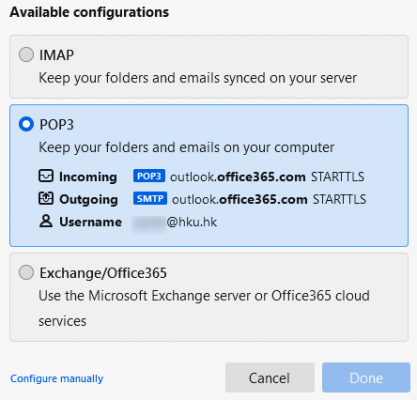
Task: Click the blue POP3 protocol badge
Action: pyautogui.click(x=149, y=176)
